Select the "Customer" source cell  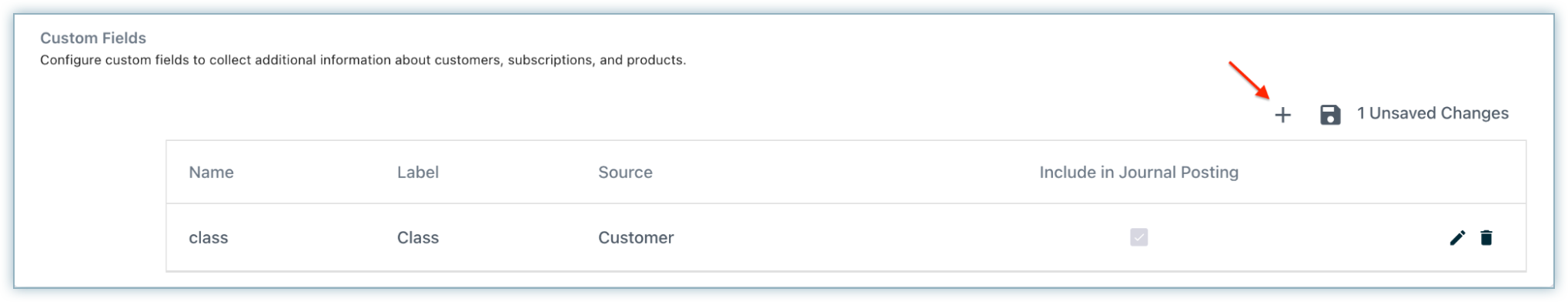(636, 238)
